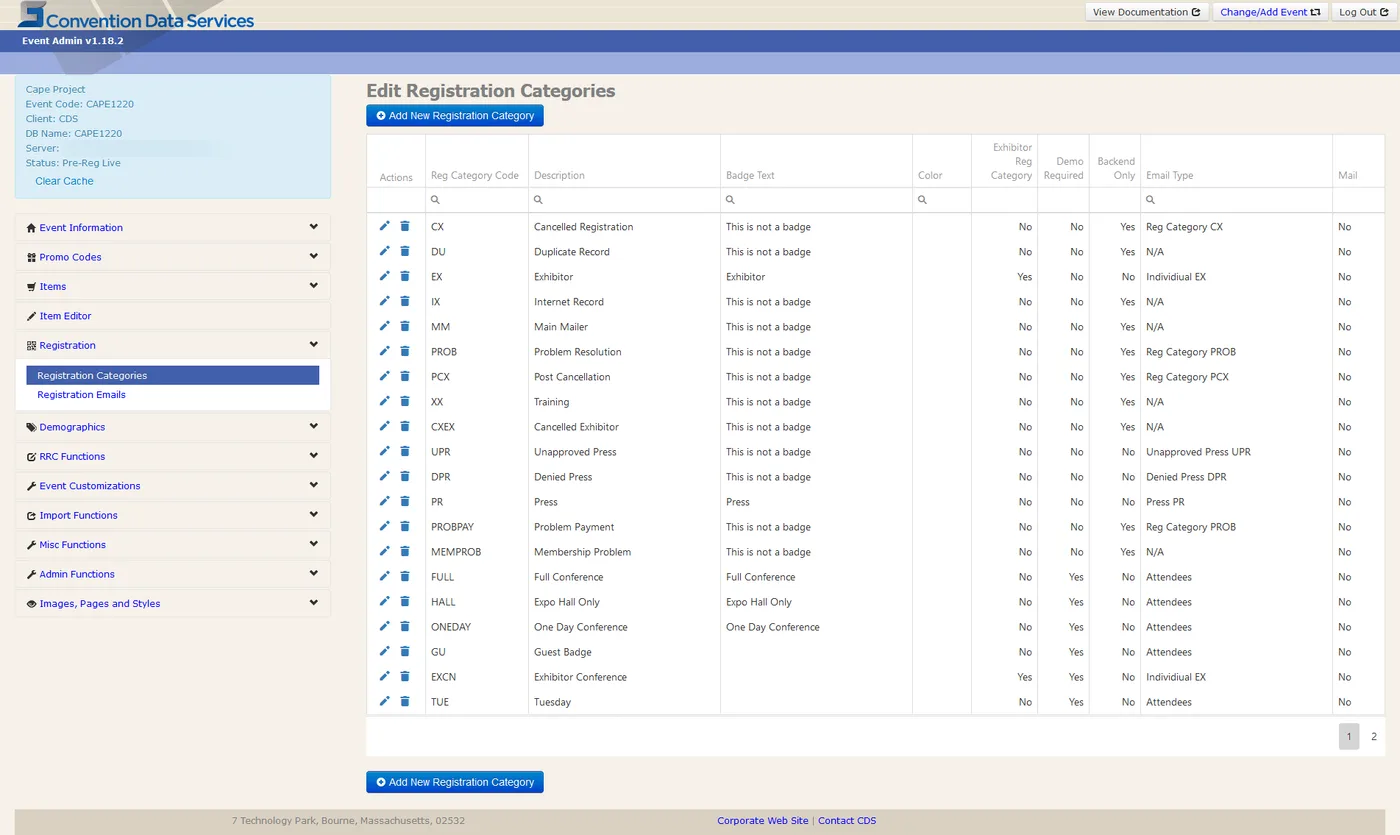
Task: Delete the DU Duplicate Record category
Action: (x=405, y=251)
